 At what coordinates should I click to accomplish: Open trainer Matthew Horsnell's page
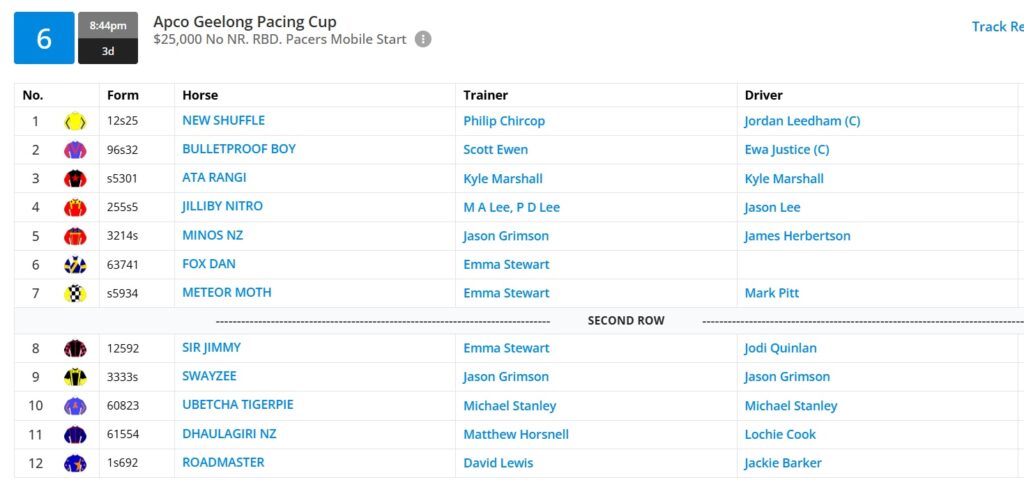tap(516, 435)
